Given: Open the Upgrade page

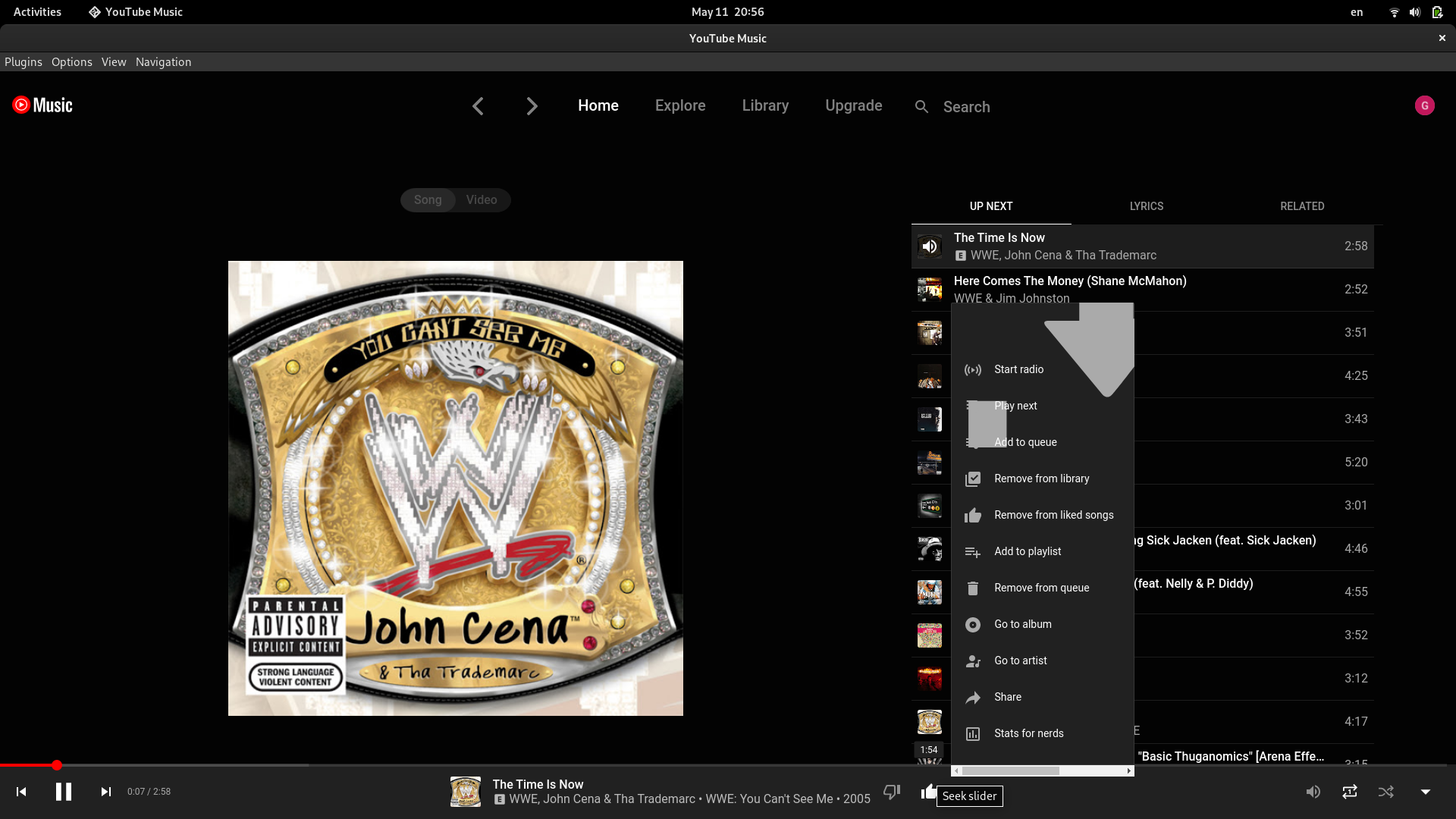Looking at the screenshot, I should tap(853, 105).
